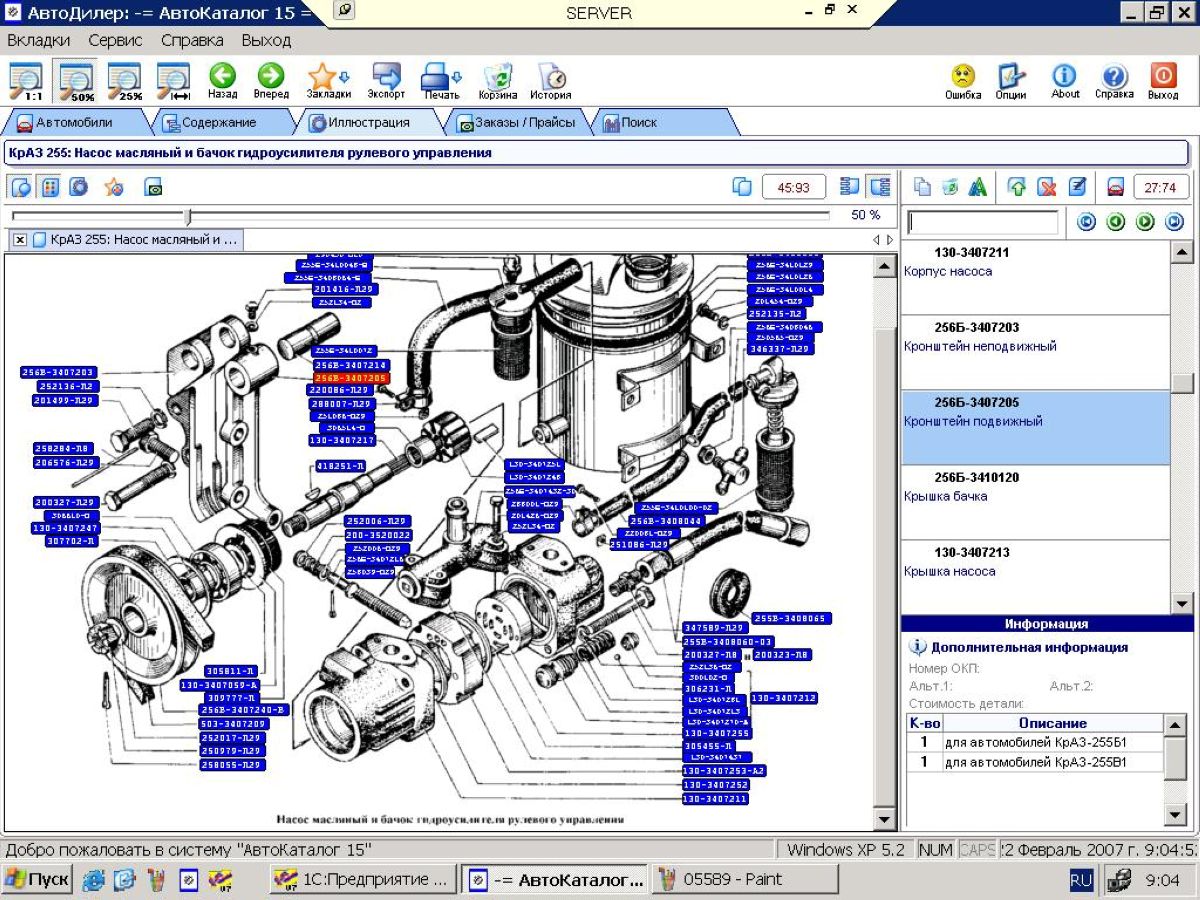
Task: Switch to 05589 - Paint in taskbar
Action: 745,880
